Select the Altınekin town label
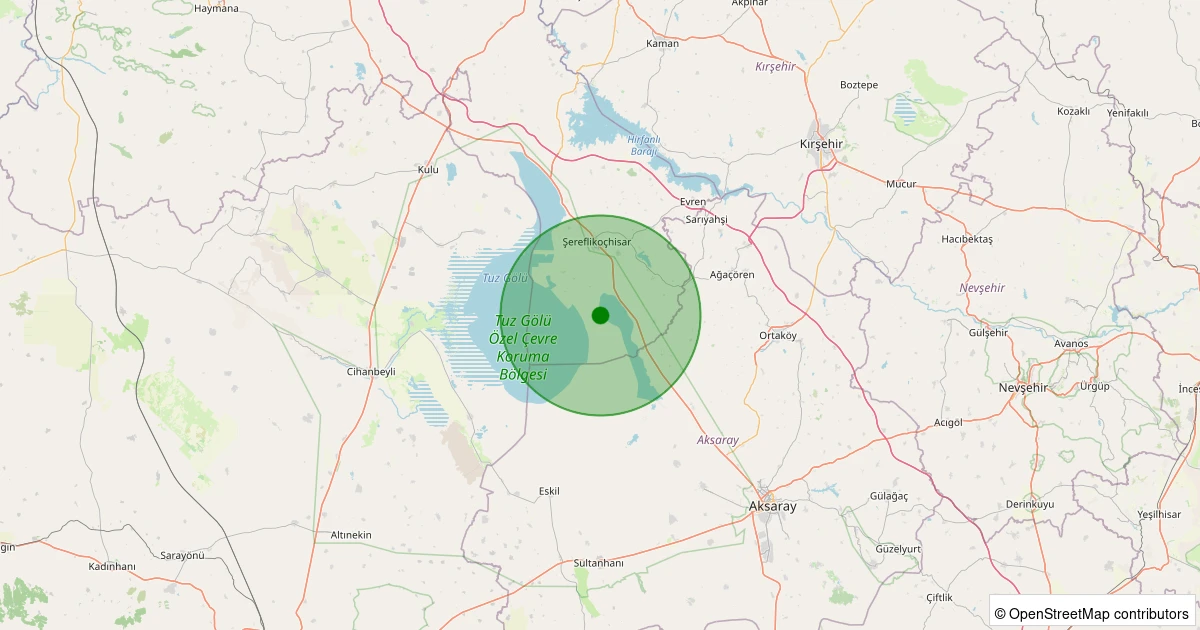This screenshot has width=1200, height=630. click(x=351, y=535)
